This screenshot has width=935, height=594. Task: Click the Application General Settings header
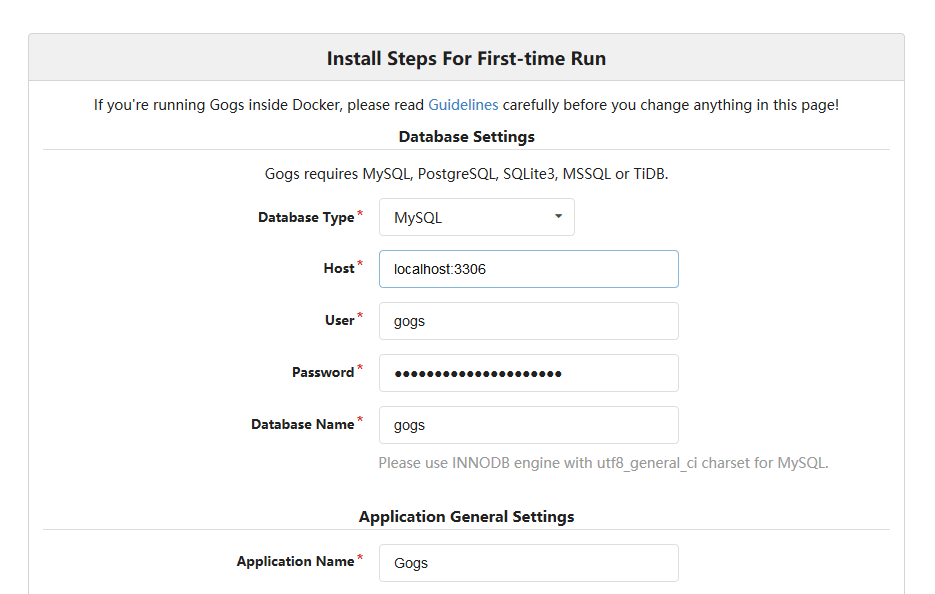click(466, 516)
